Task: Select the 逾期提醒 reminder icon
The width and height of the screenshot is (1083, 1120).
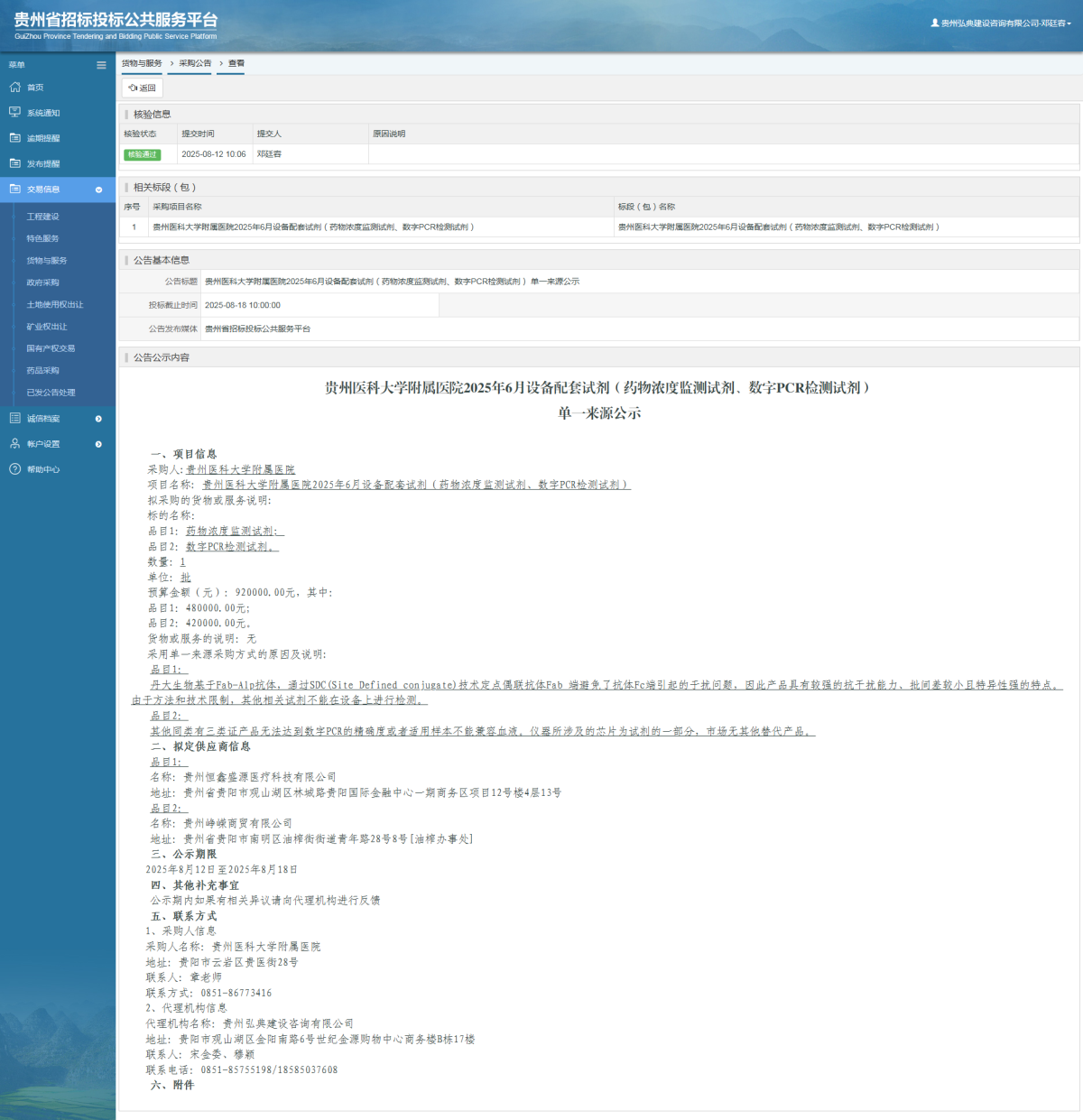Action: click(14, 137)
